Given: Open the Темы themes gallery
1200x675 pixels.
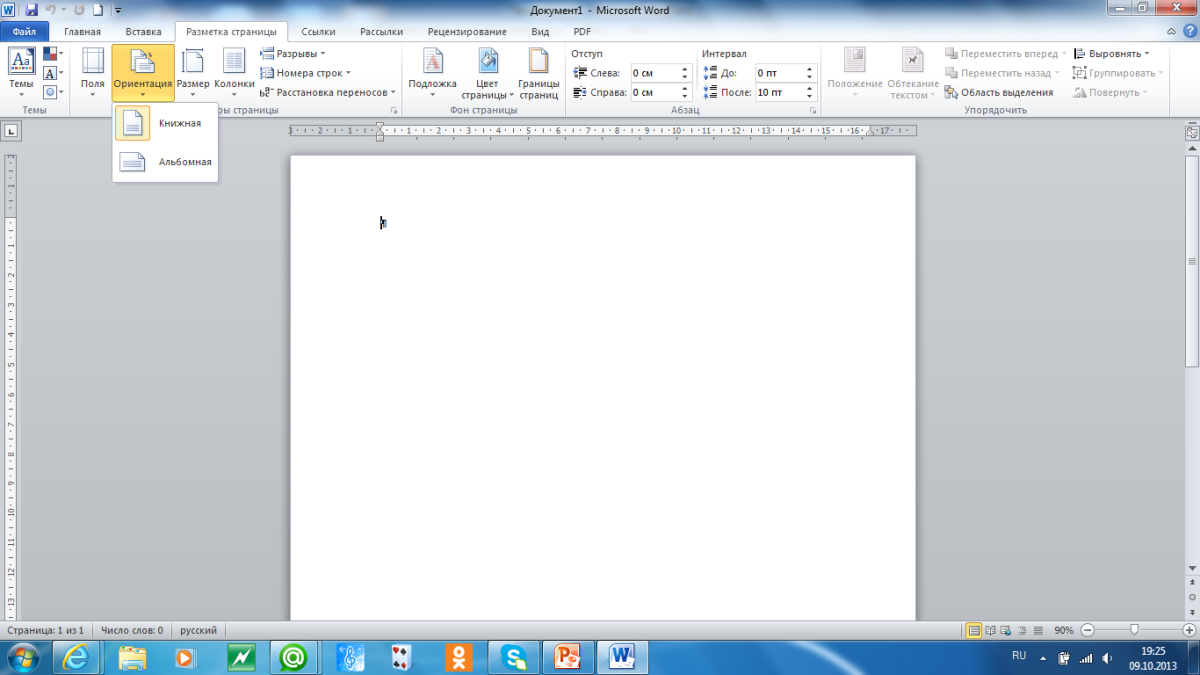Looking at the screenshot, I should (x=21, y=73).
